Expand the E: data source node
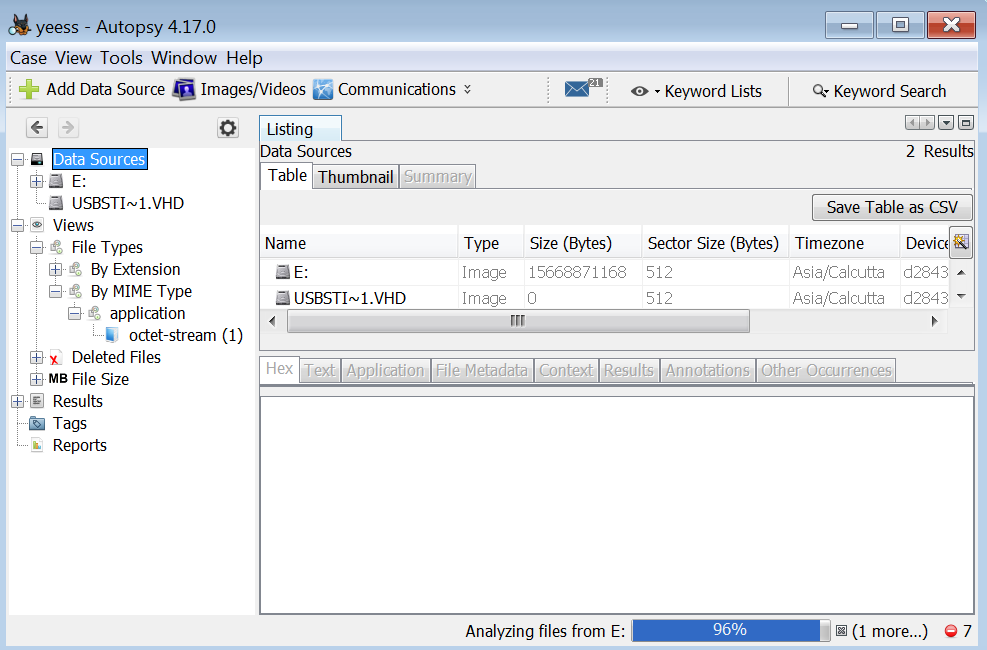Image resolution: width=987 pixels, height=650 pixels. pos(37,181)
